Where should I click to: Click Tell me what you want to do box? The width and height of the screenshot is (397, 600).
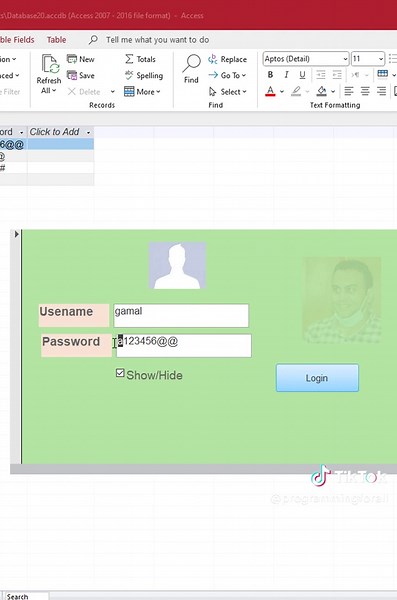click(157, 40)
